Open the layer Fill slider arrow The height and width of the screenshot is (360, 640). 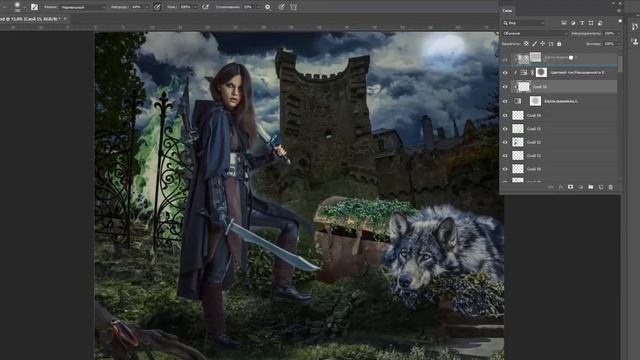pos(619,44)
